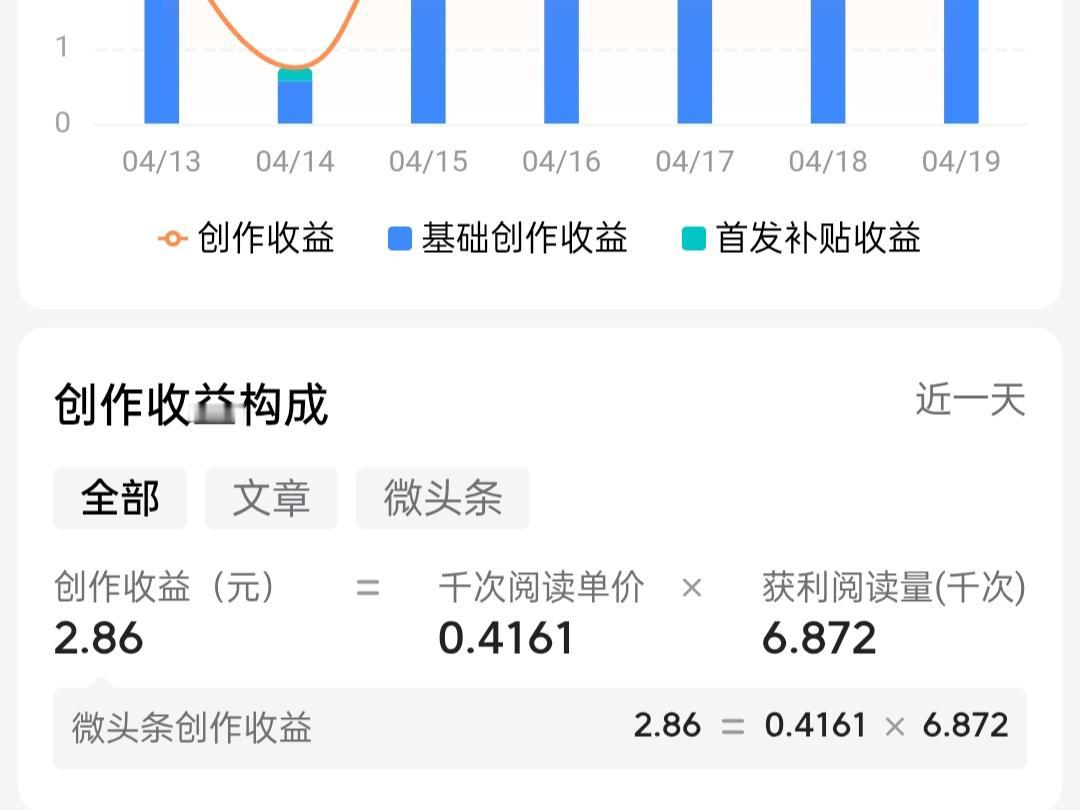The height and width of the screenshot is (810, 1080).
Task: Click the 04/15 blue bar
Action: click(428, 62)
